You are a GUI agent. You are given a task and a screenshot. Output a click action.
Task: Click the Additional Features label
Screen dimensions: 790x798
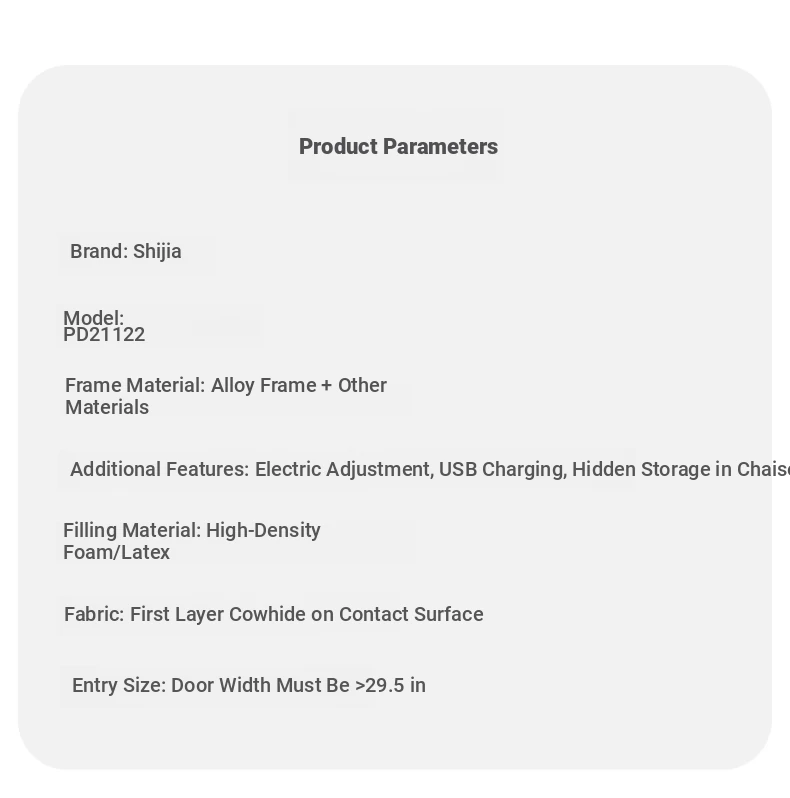coord(160,469)
